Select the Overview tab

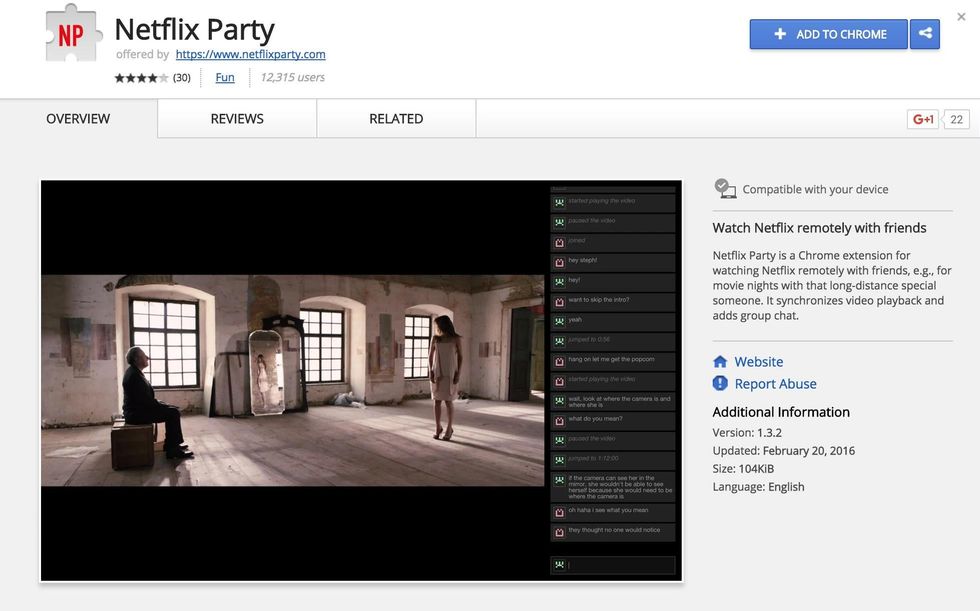(x=78, y=119)
